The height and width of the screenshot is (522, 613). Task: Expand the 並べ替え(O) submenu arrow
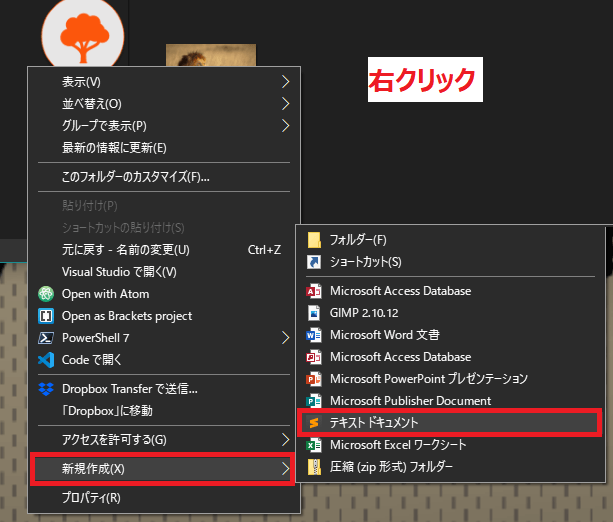285,103
